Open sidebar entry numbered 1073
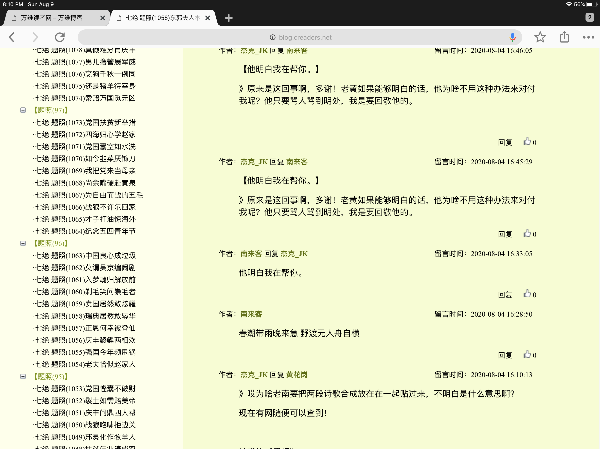Screen dimensions: 600x449 pyautogui.click(x=85, y=122)
